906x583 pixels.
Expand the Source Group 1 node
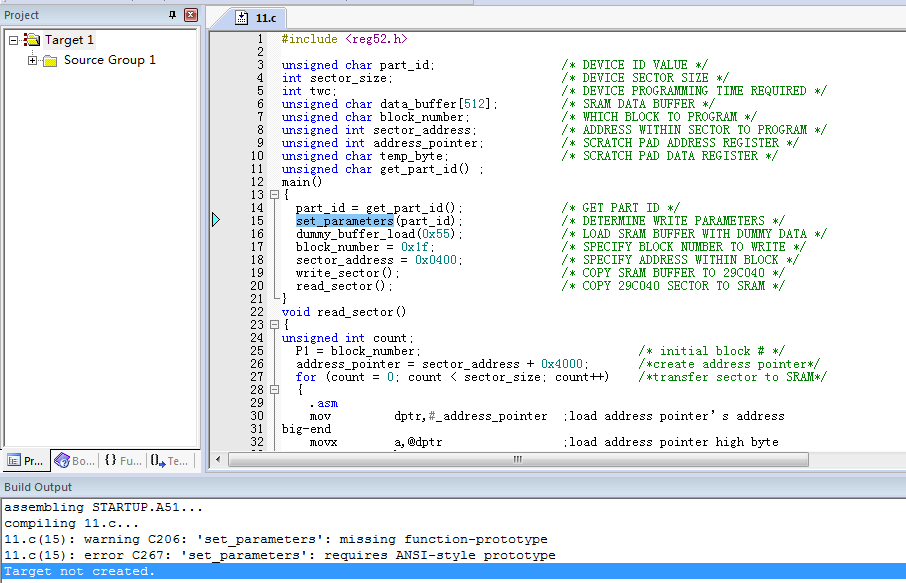tap(32, 60)
